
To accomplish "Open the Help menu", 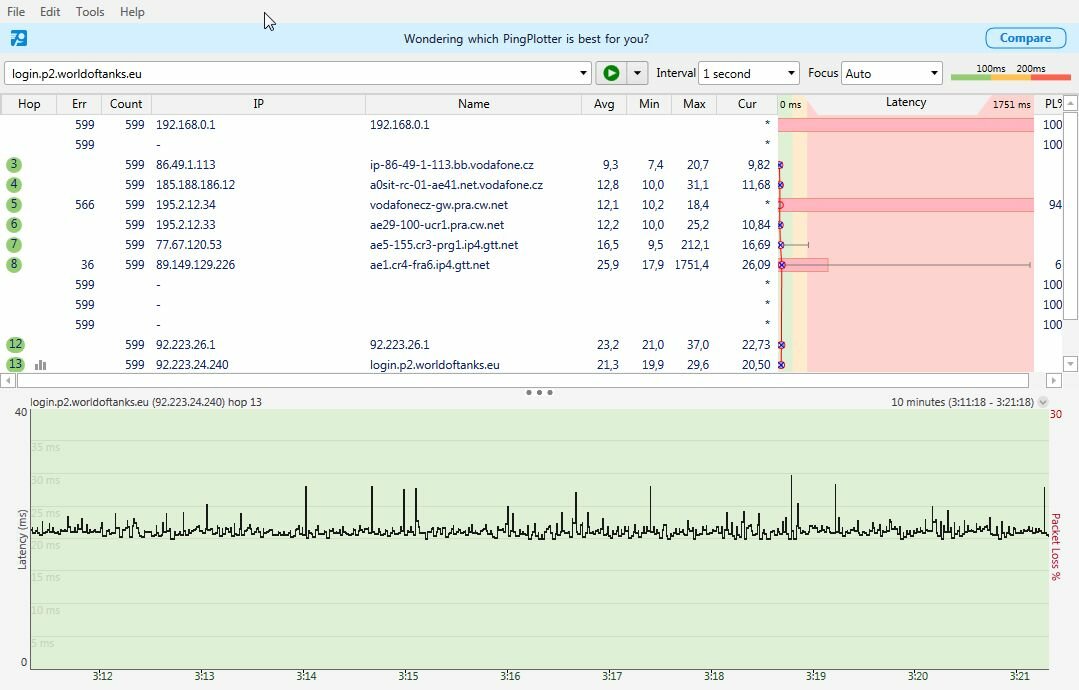I will [x=132, y=12].
